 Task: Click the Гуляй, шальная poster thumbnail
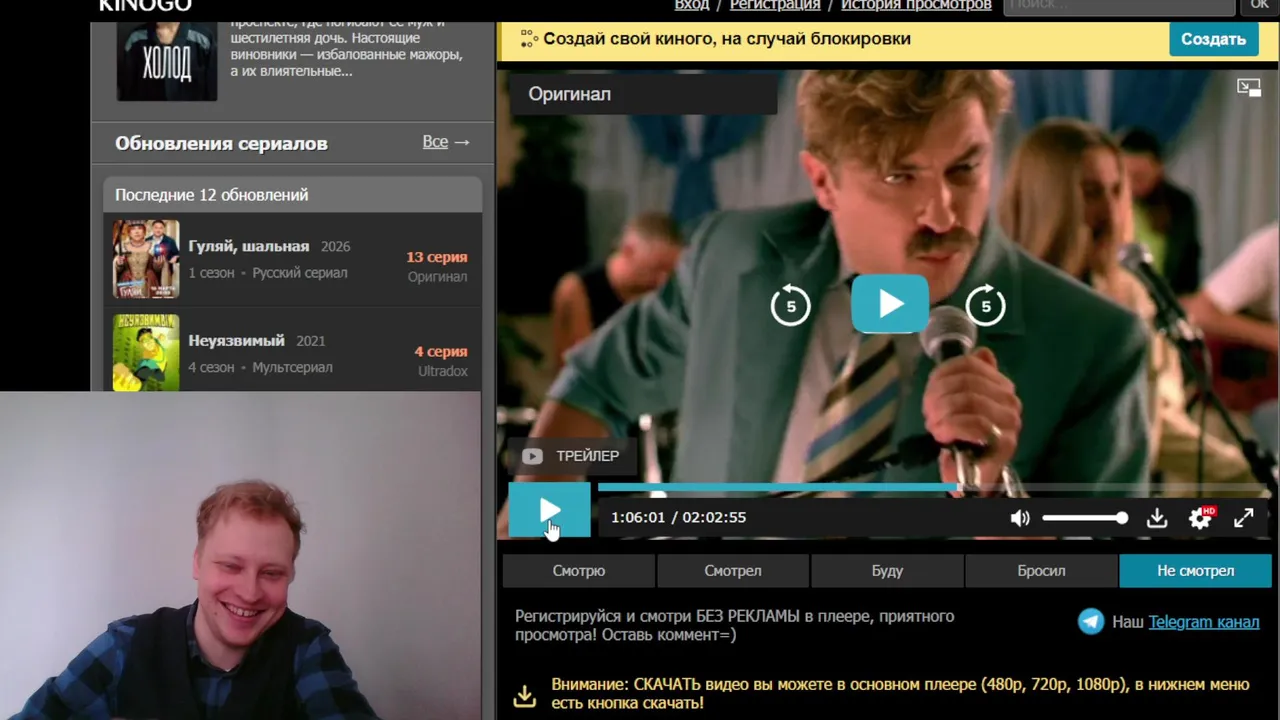tap(146, 259)
